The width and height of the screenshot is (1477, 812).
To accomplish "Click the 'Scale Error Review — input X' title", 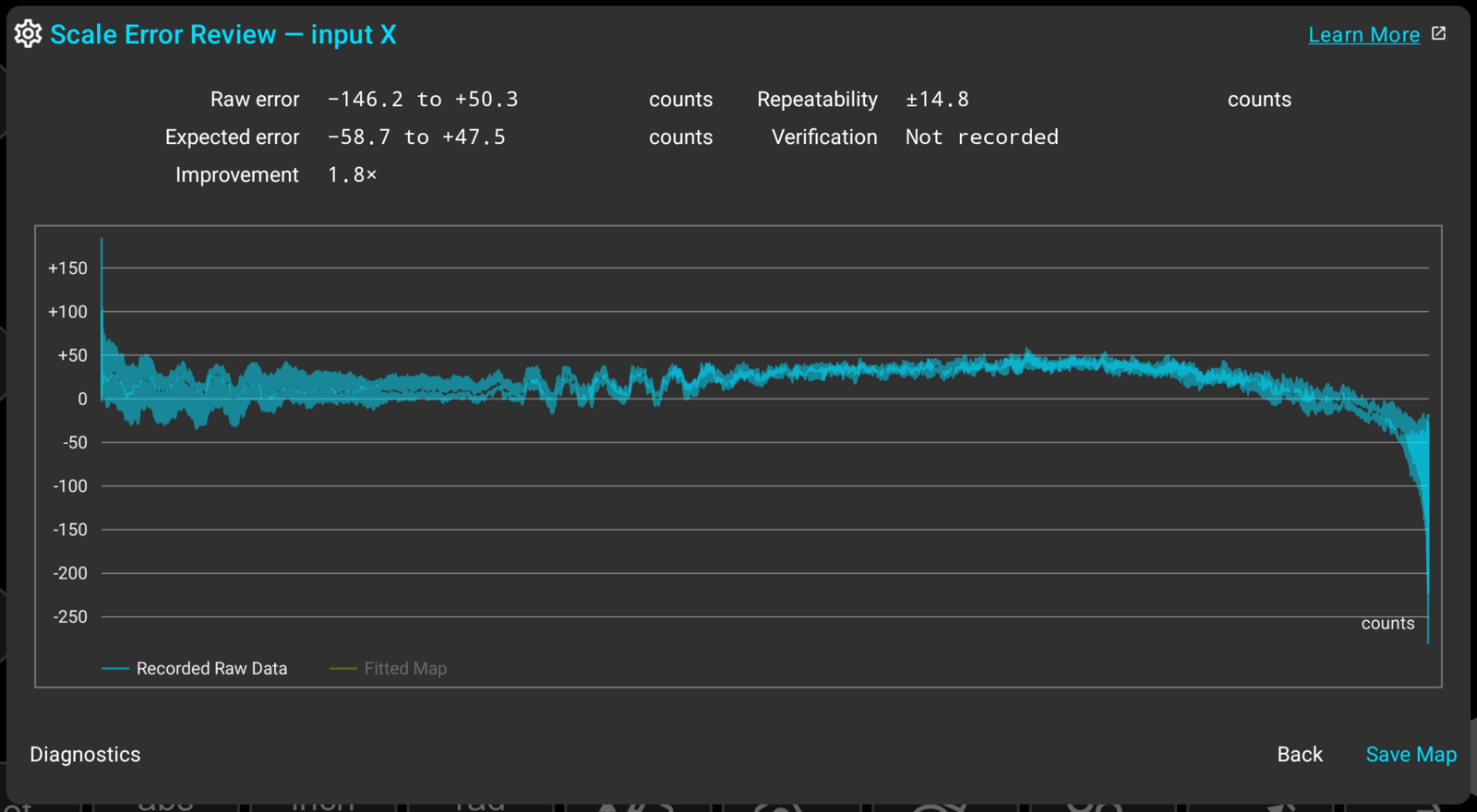I will [223, 35].
